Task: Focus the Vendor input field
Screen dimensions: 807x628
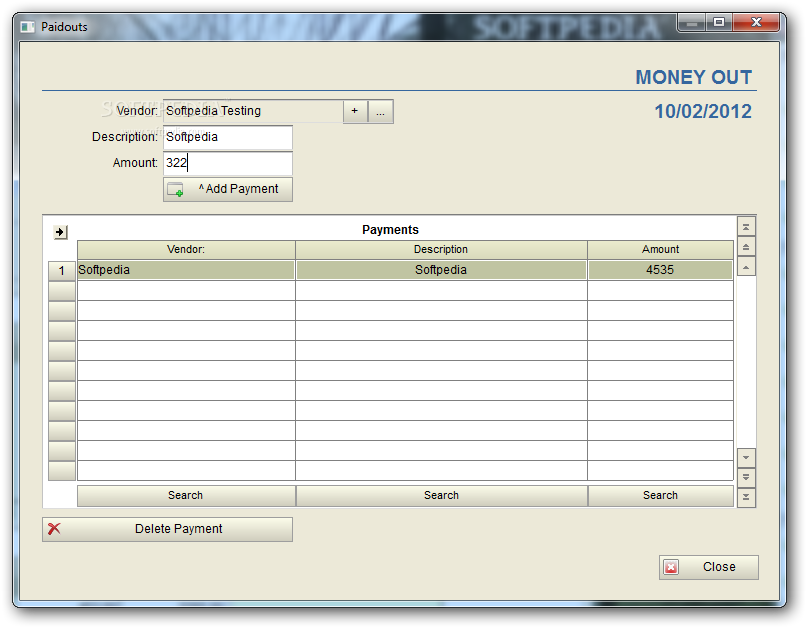Action: click(253, 111)
